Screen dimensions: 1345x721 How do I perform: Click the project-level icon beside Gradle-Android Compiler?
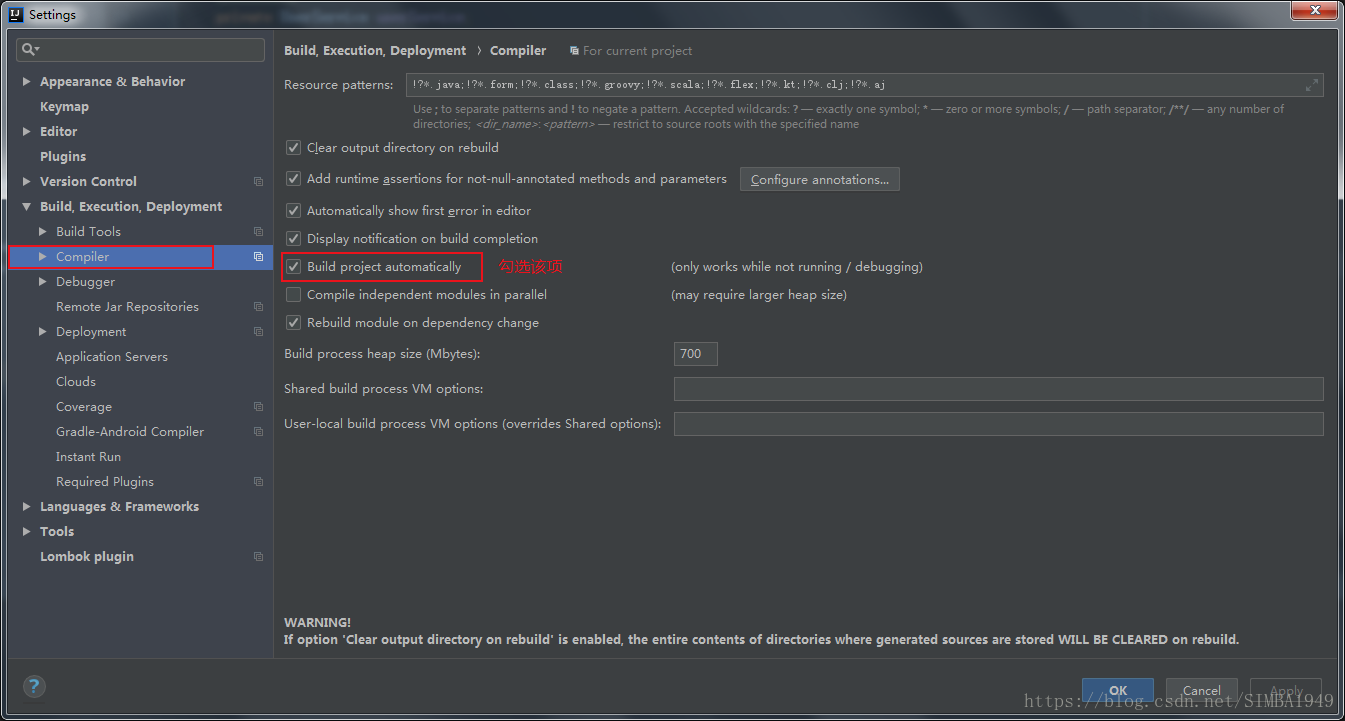(x=258, y=432)
